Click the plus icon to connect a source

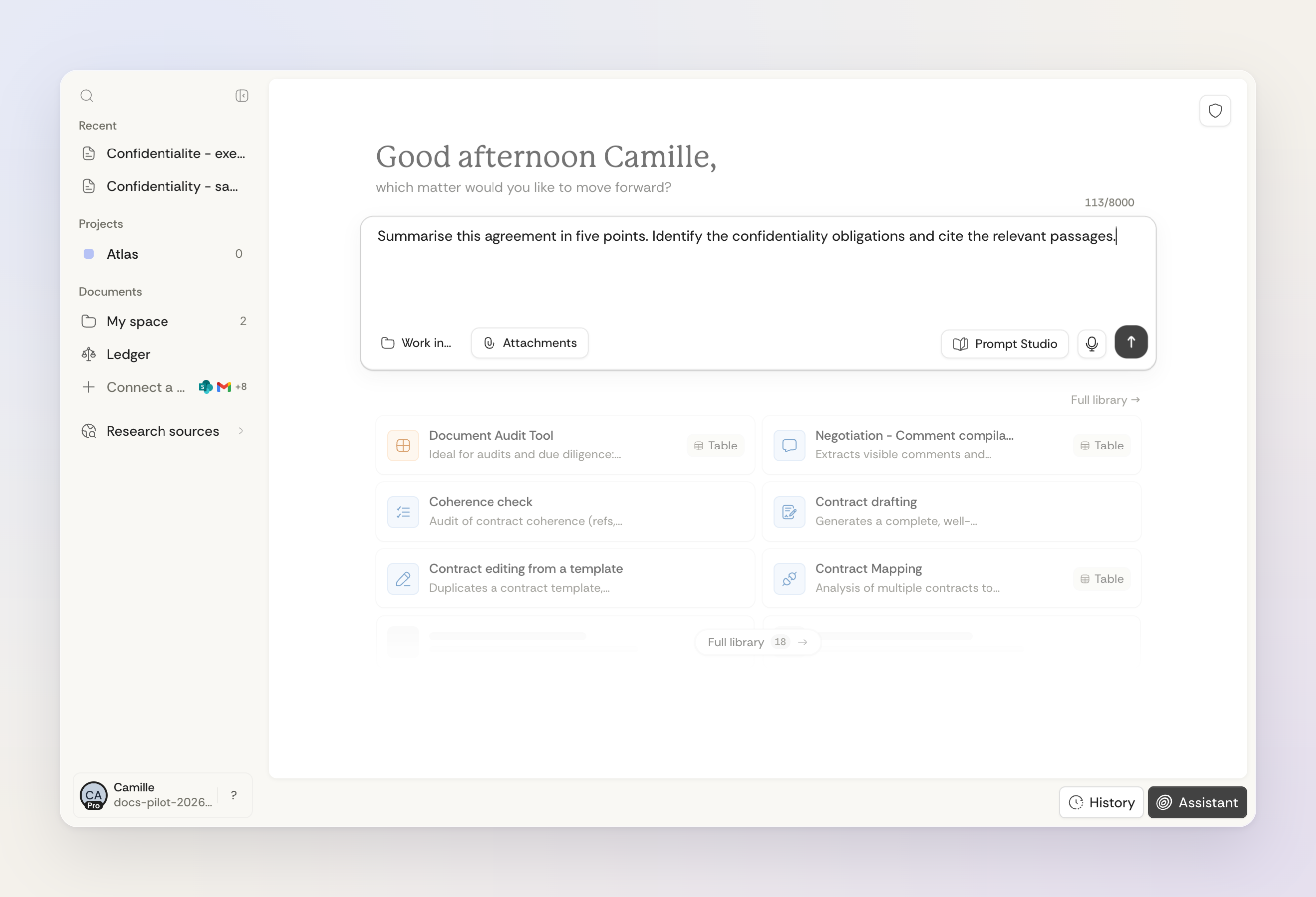click(x=89, y=387)
